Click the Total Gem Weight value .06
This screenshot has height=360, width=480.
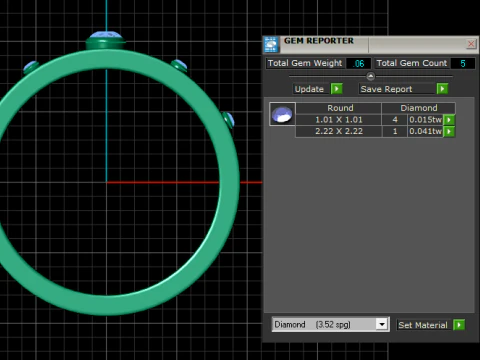tap(358, 63)
